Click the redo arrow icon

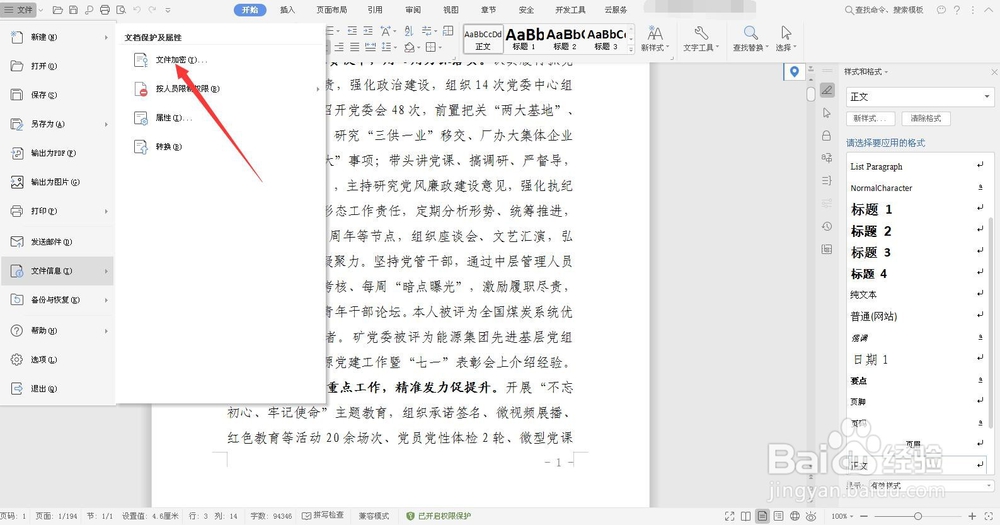tap(152, 10)
